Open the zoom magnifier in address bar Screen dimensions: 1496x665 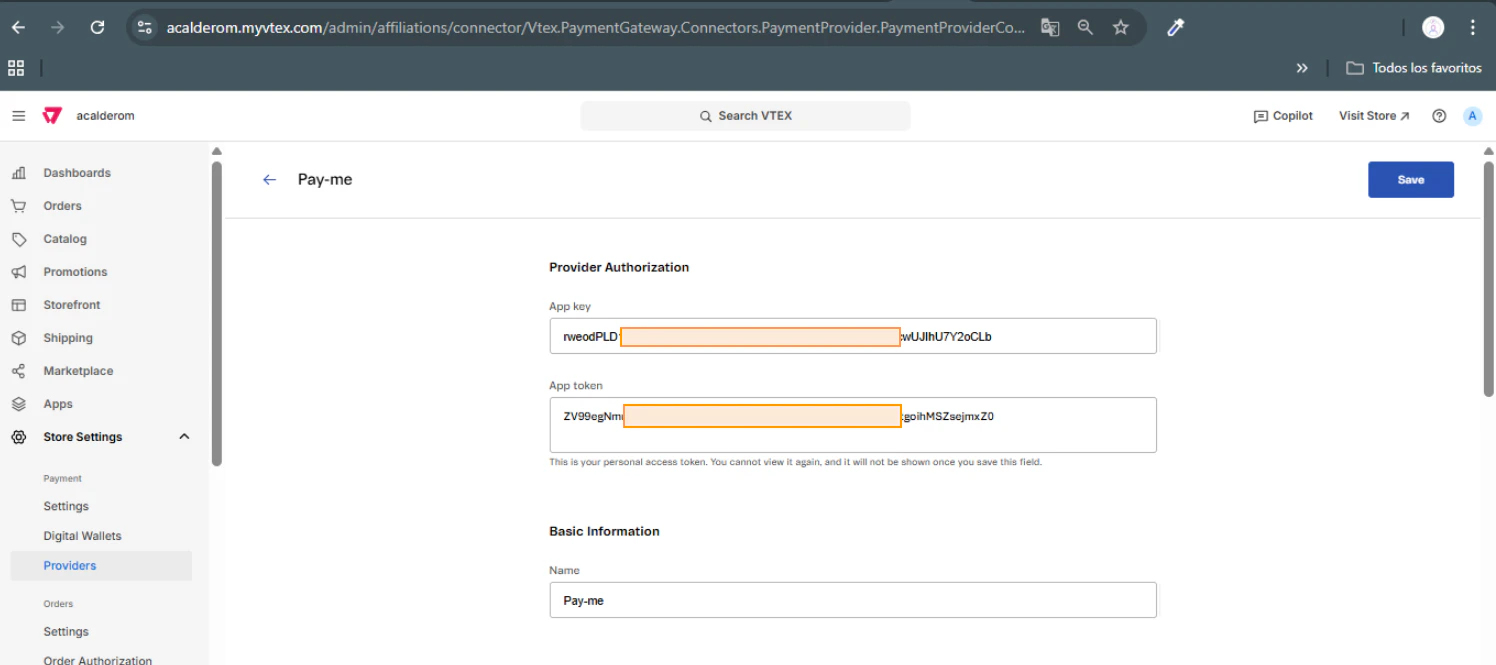(x=1085, y=28)
